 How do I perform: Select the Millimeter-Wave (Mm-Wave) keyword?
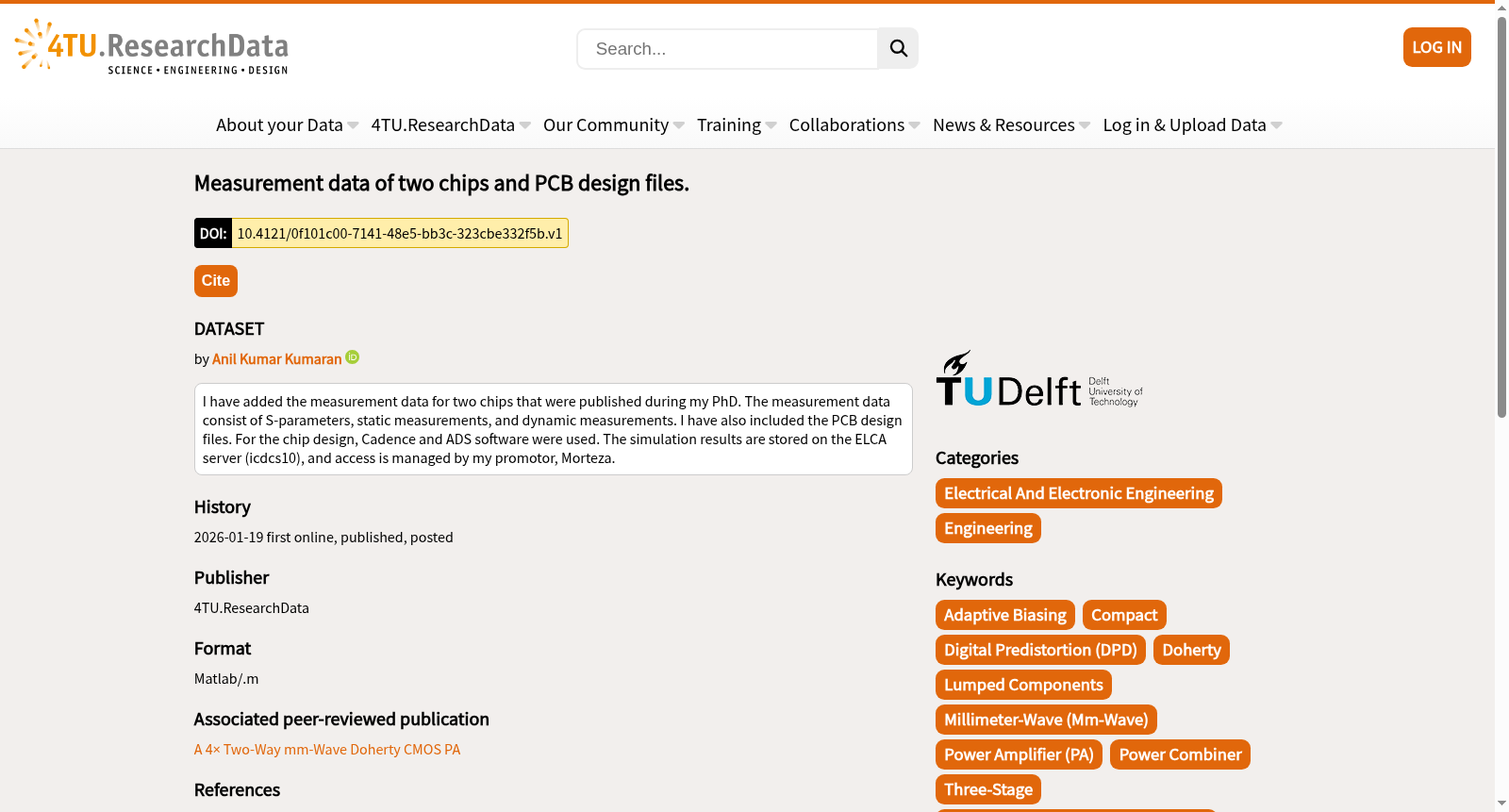pos(1046,720)
